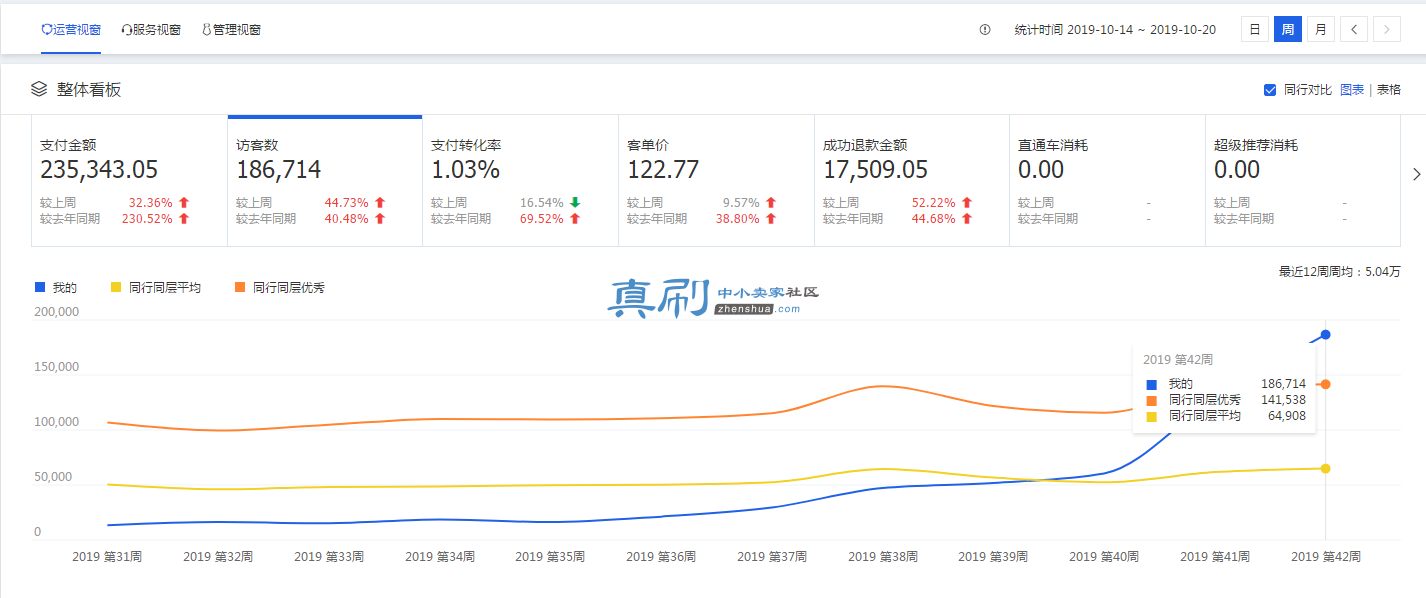Select the 成功退款金额 metric card
This screenshot has height=598, width=1426.
(x=912, y=181)
